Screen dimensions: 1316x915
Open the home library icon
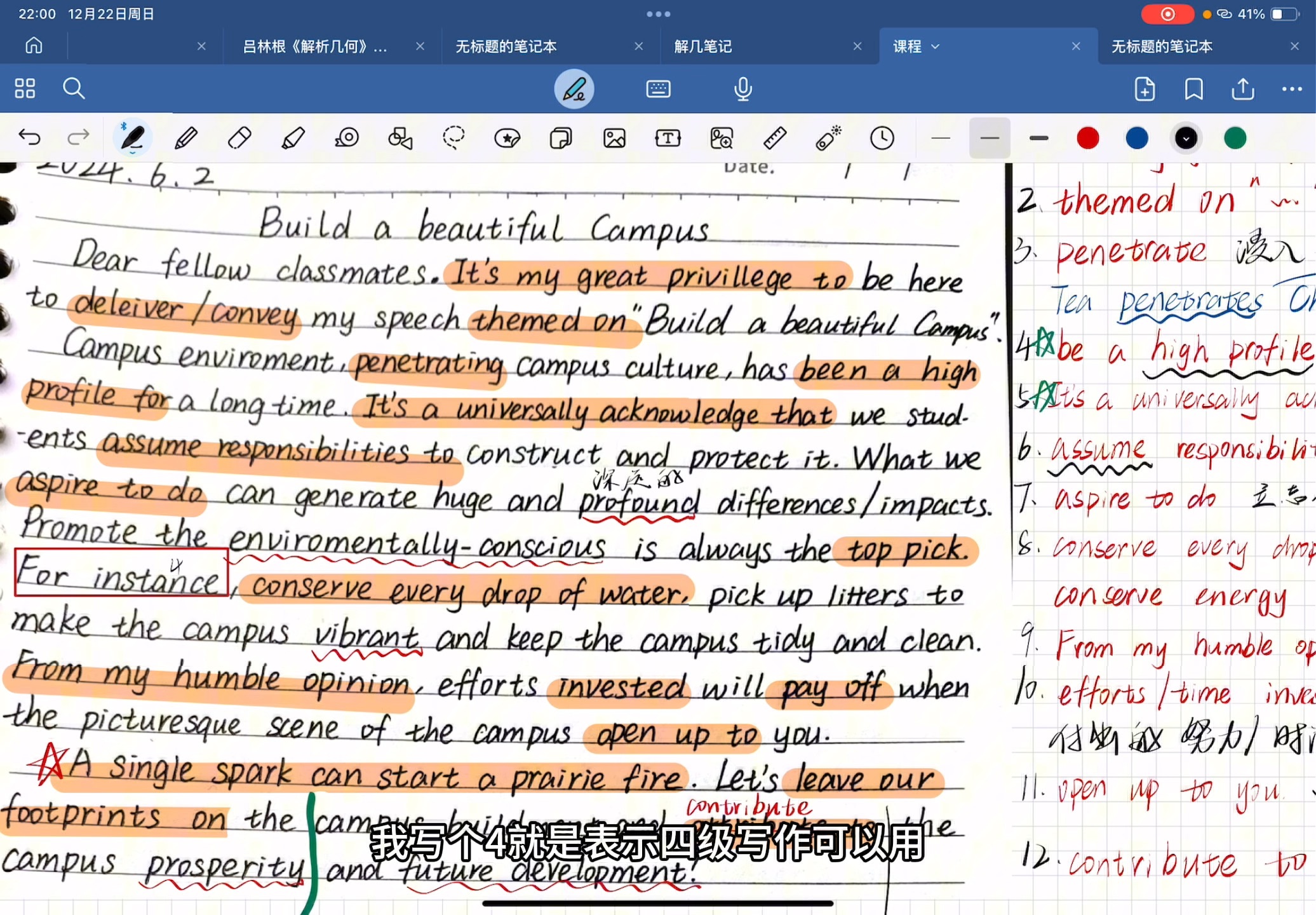pos(34,46)
